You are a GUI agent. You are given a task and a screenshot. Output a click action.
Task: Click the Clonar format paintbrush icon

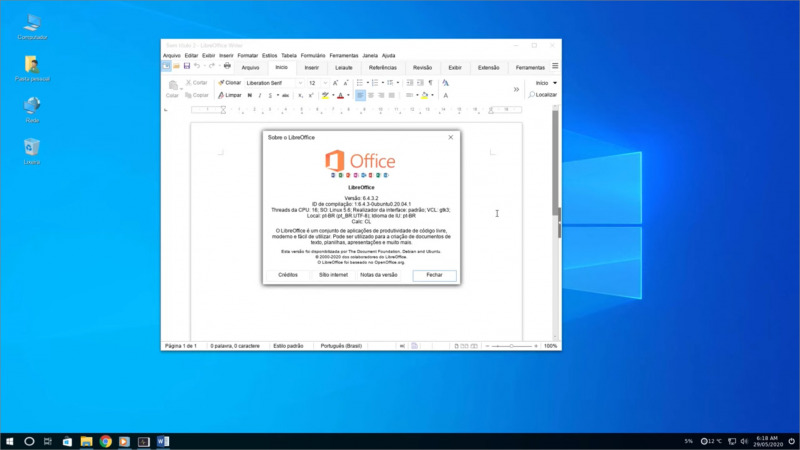click(221, 83)
